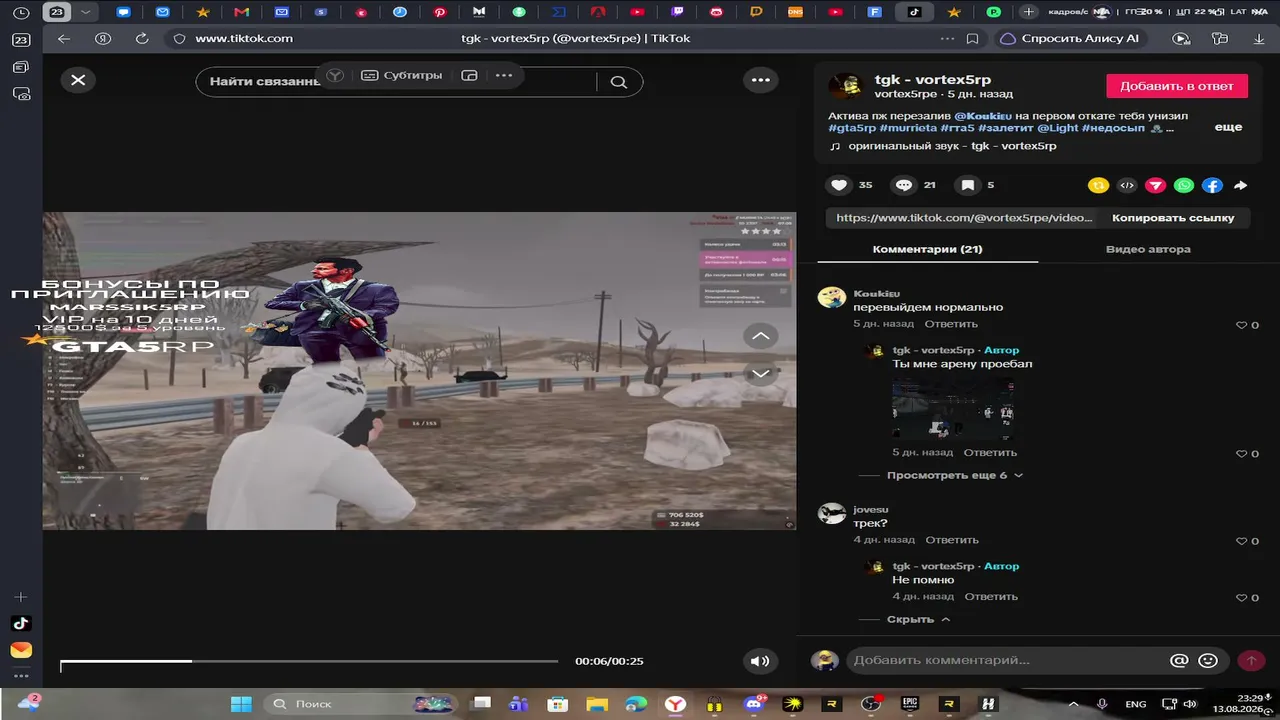
Task: Open comments via the speech bubble icon showing 21
Action: click(904, 185)
